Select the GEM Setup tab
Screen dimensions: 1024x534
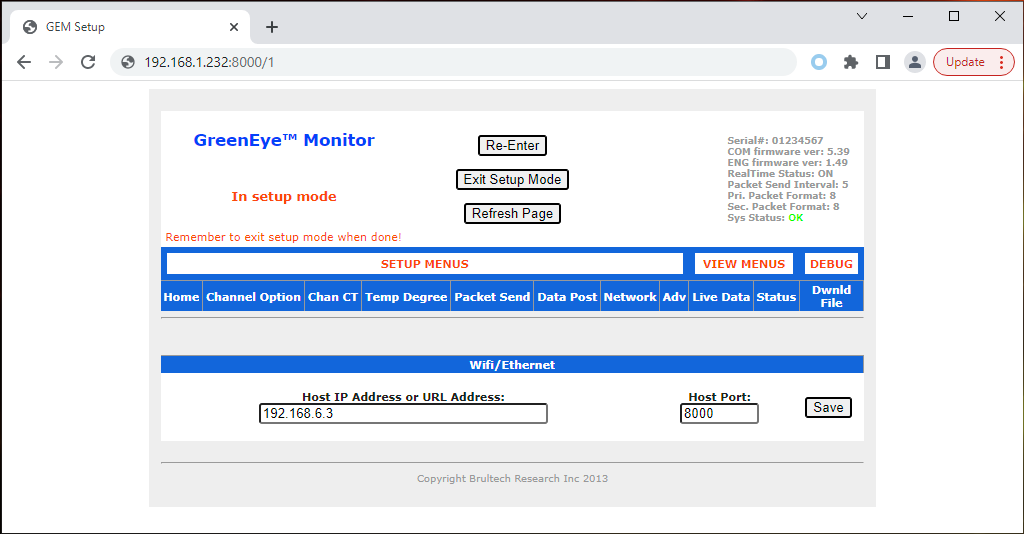[129, 27]
